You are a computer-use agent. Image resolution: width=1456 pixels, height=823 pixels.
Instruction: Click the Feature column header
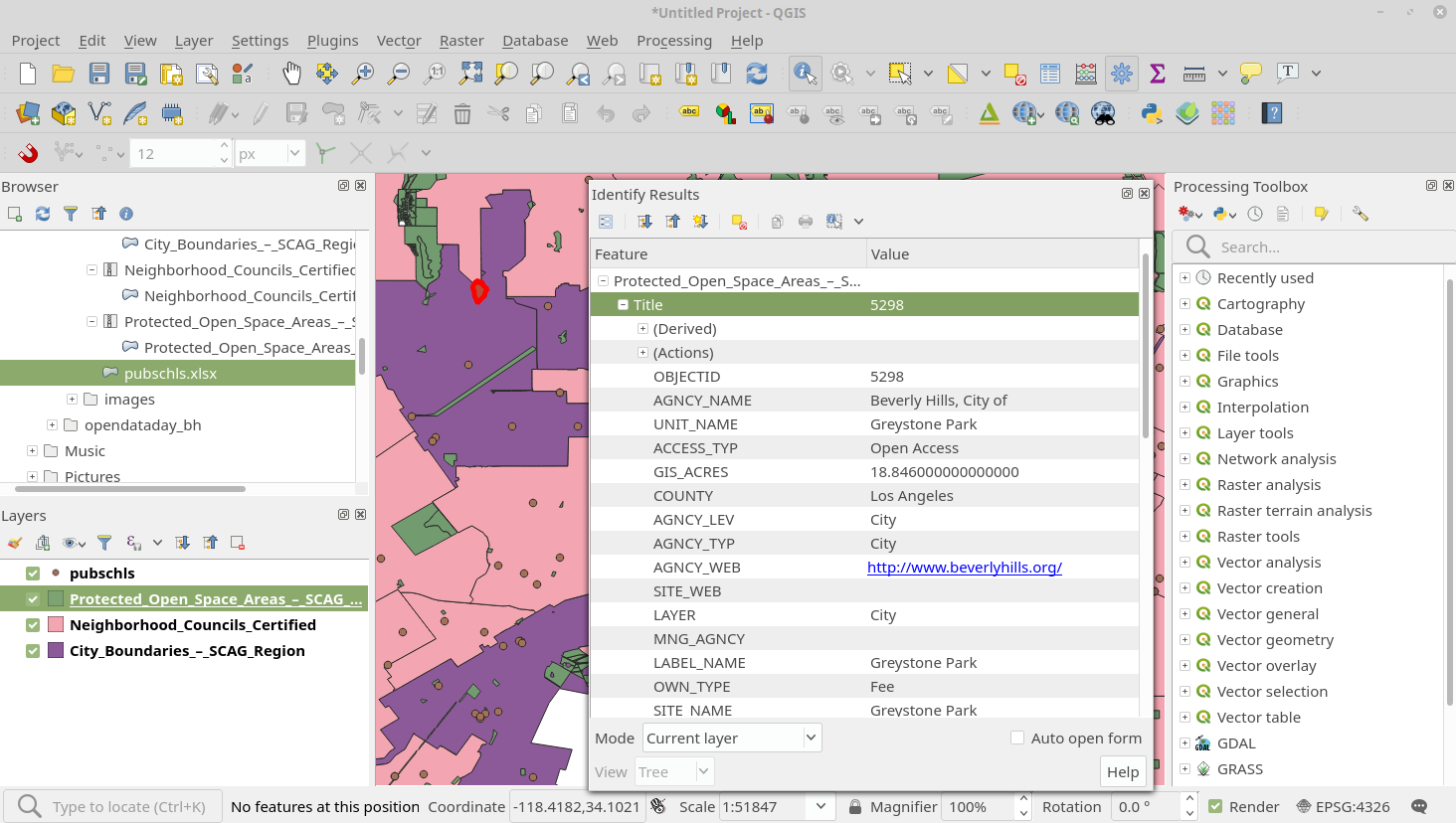[x=728, y=253]
